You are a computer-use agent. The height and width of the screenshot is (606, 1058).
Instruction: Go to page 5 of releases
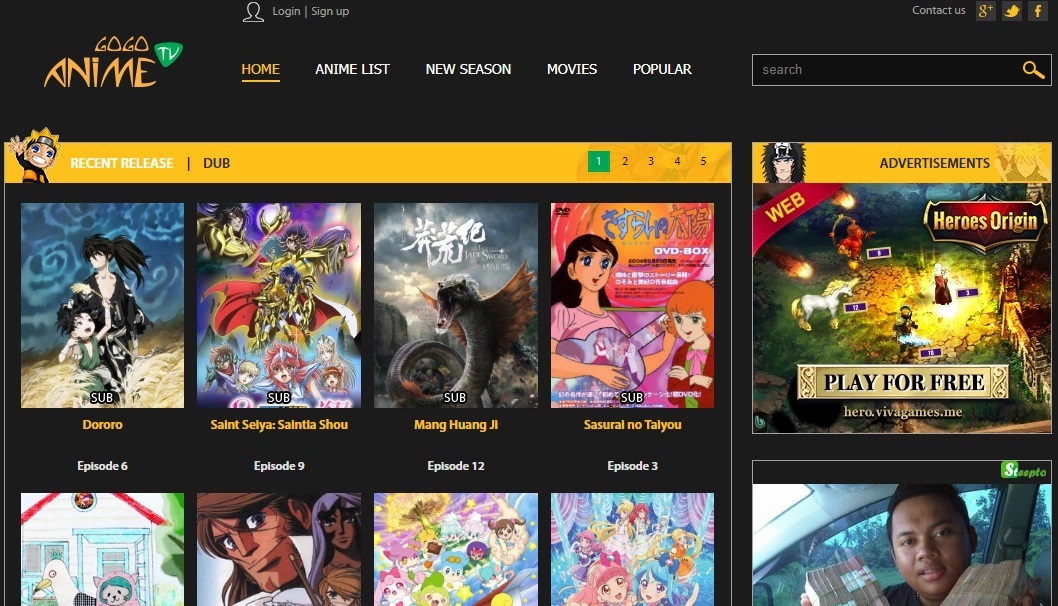tap(703, 161)
